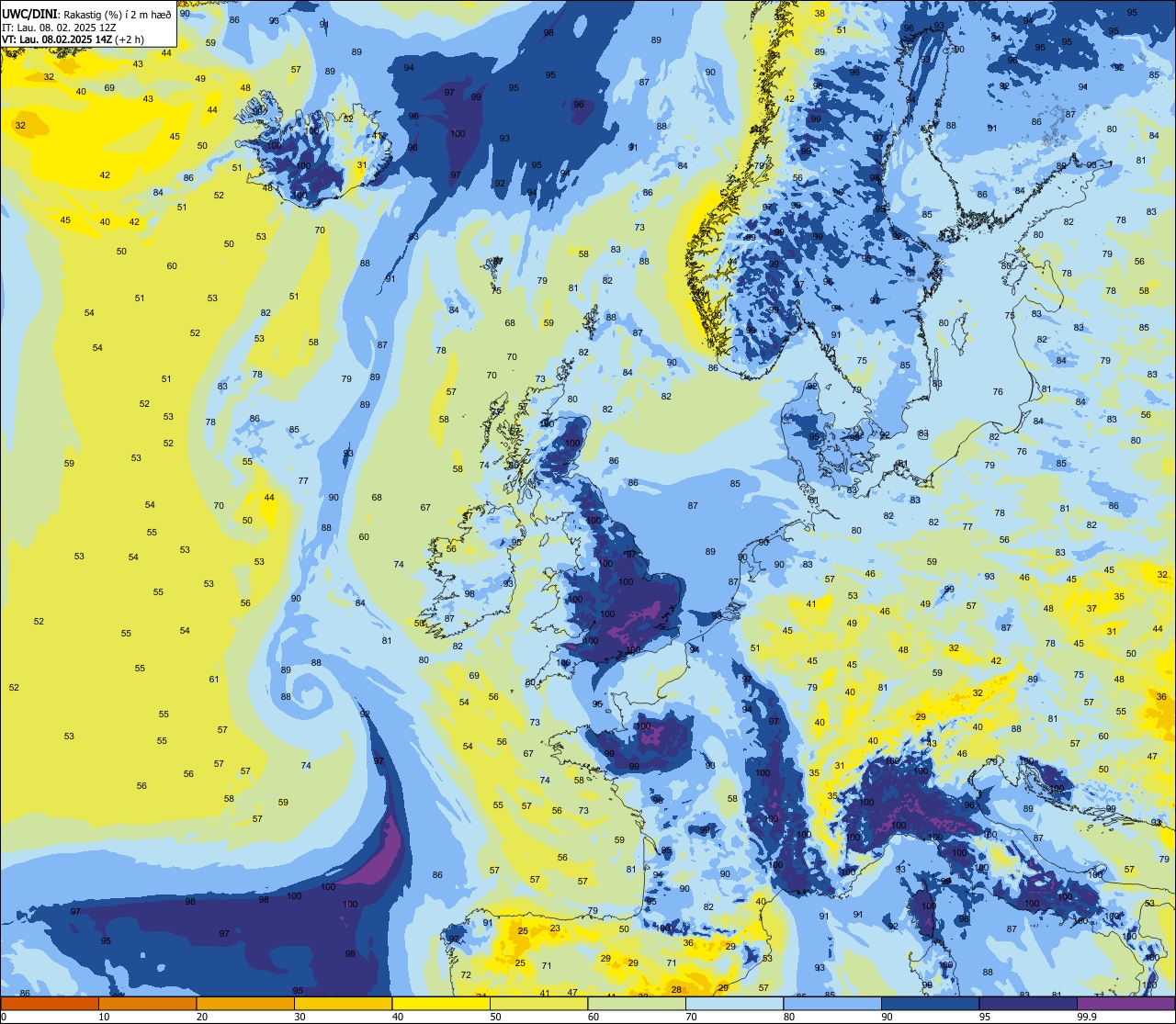Click the 70–80 light blue legend swatch
1176x1024 pixels.
[x=734, y=1003]
